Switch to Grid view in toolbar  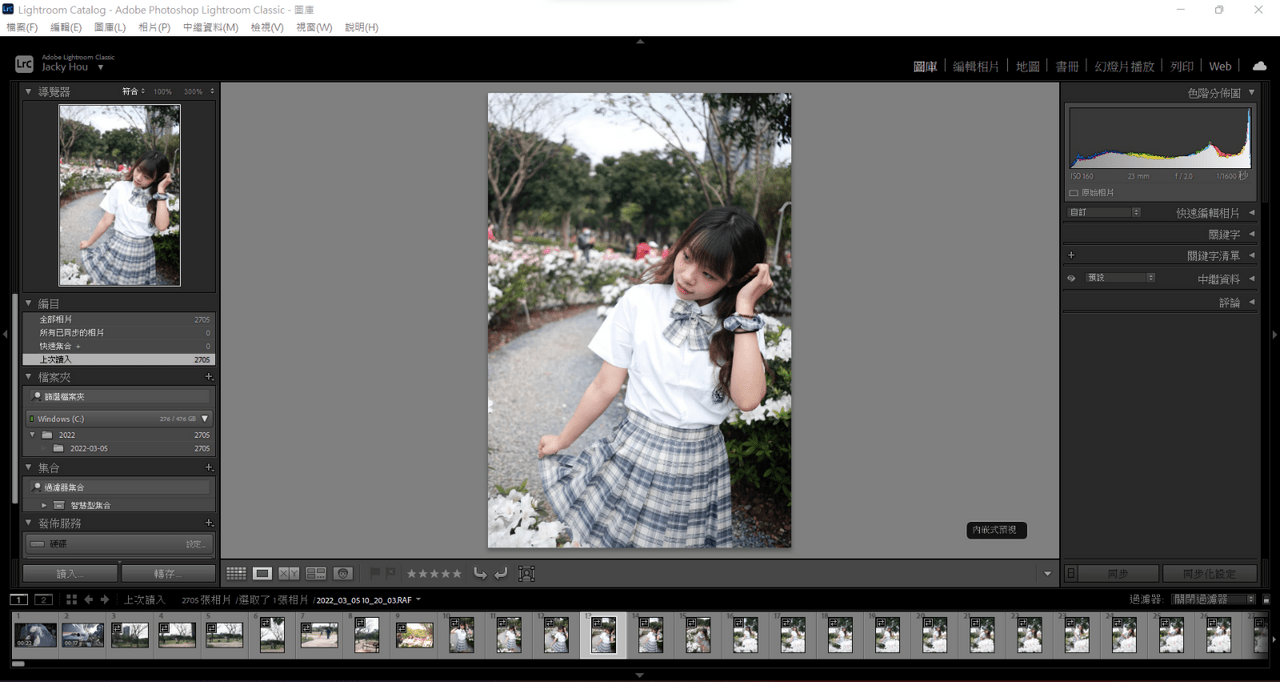[x=237, y=573]
